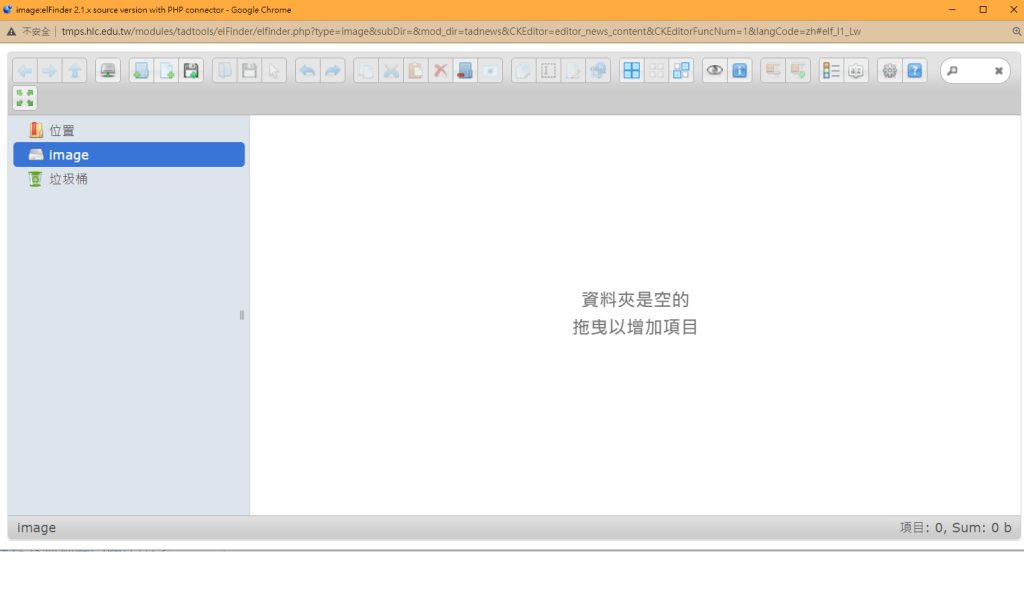This screenshot has height=608, width=1024.
Task: Select the image volume in sidebar
Action: point(129,155)
